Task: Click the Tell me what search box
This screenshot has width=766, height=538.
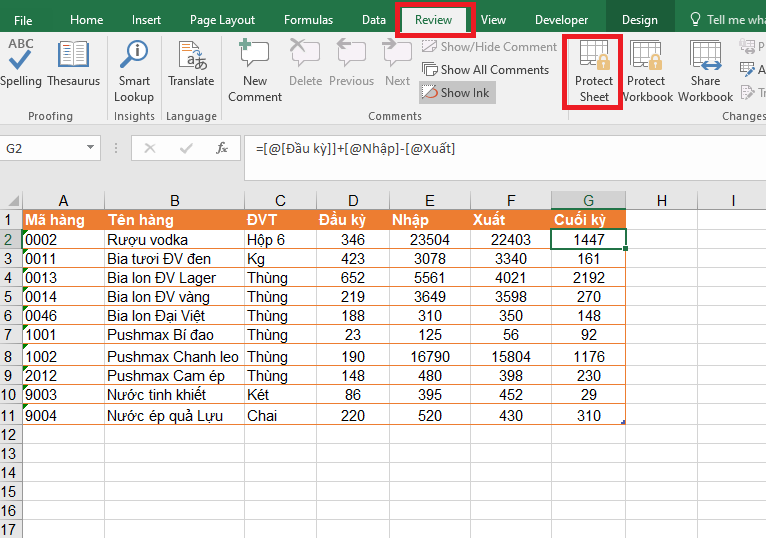Action: click(x=728, y=20)
